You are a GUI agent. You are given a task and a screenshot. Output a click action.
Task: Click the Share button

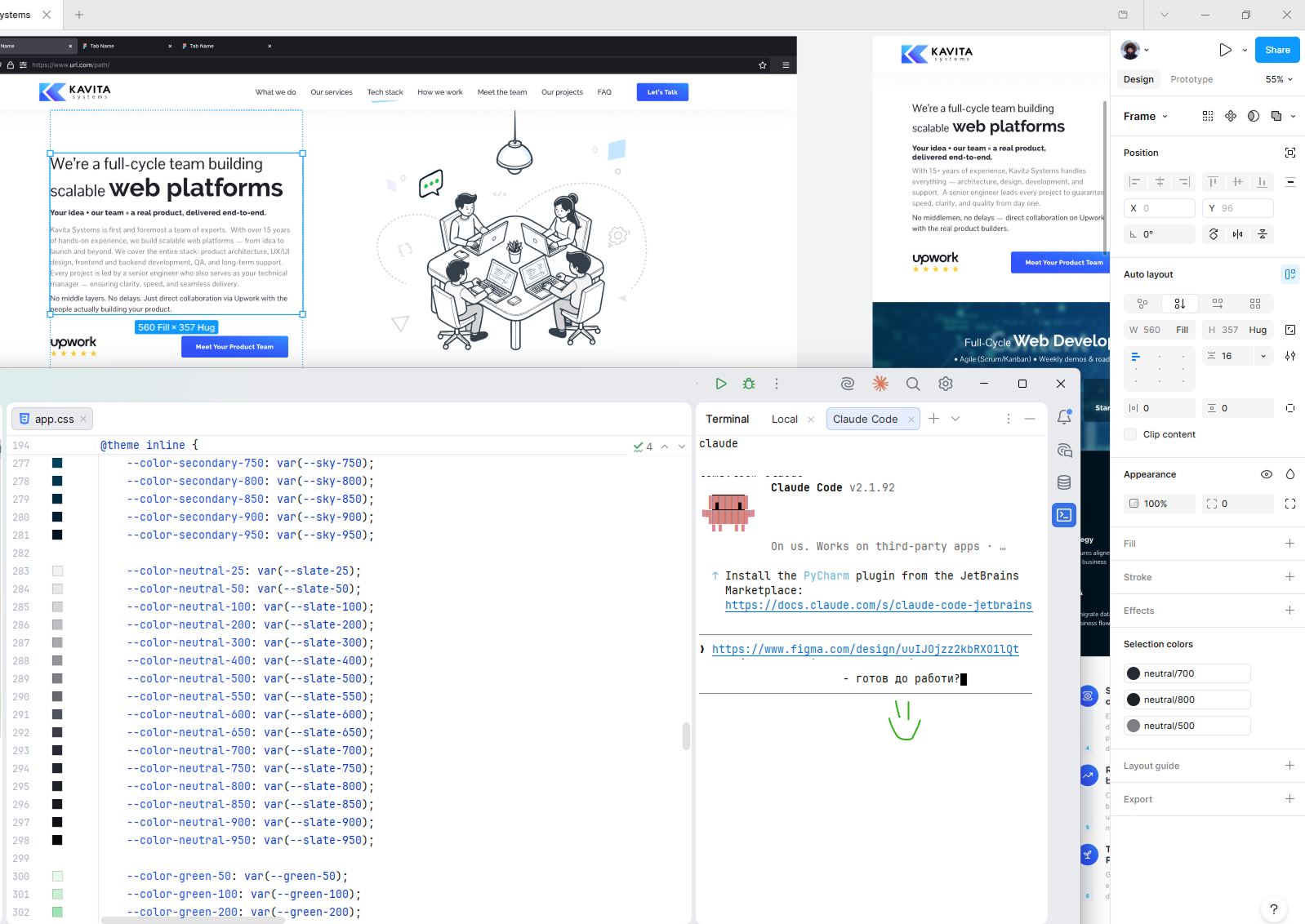1277,50
